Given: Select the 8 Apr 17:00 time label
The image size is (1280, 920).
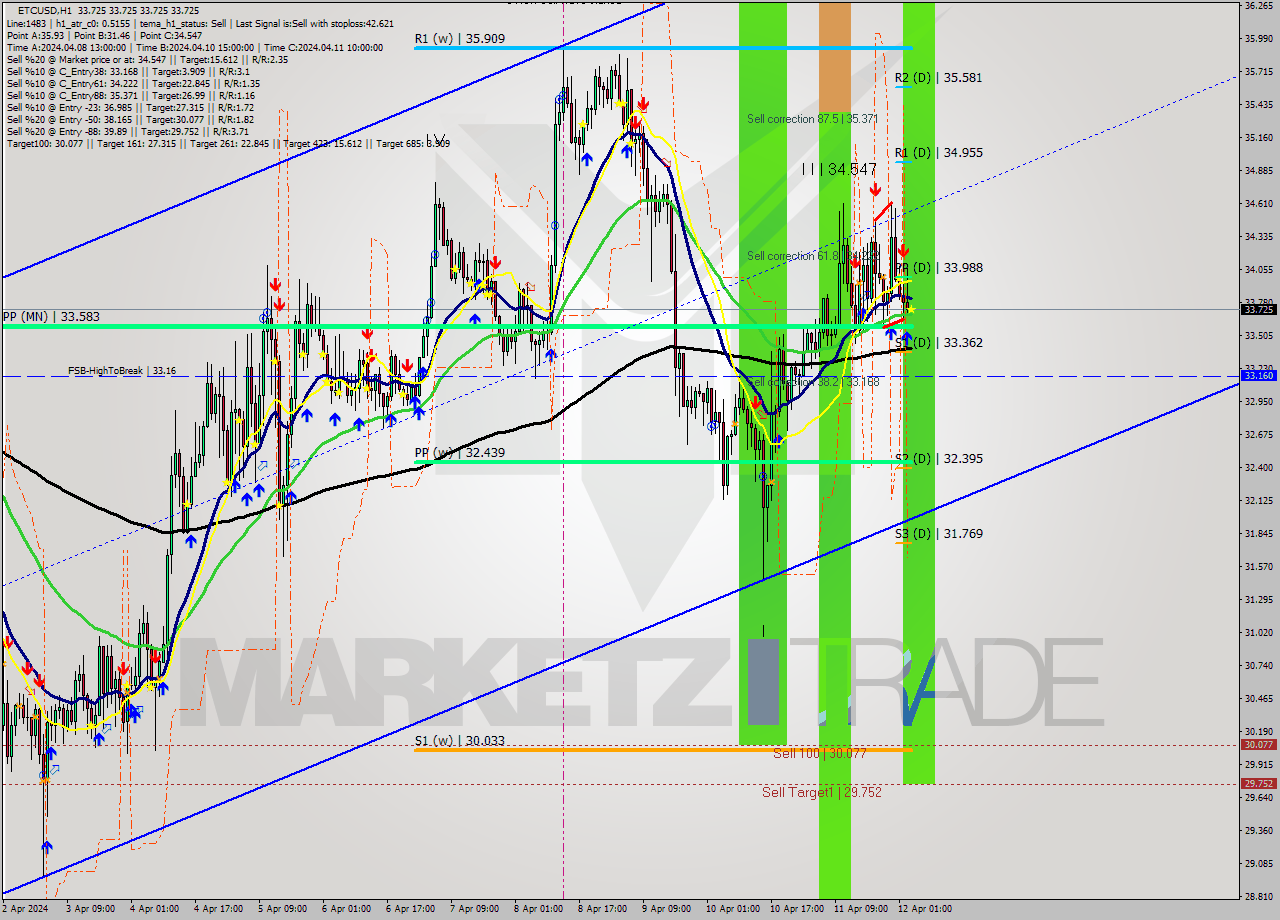Looking at the screenshot, I should click(602, 909).
